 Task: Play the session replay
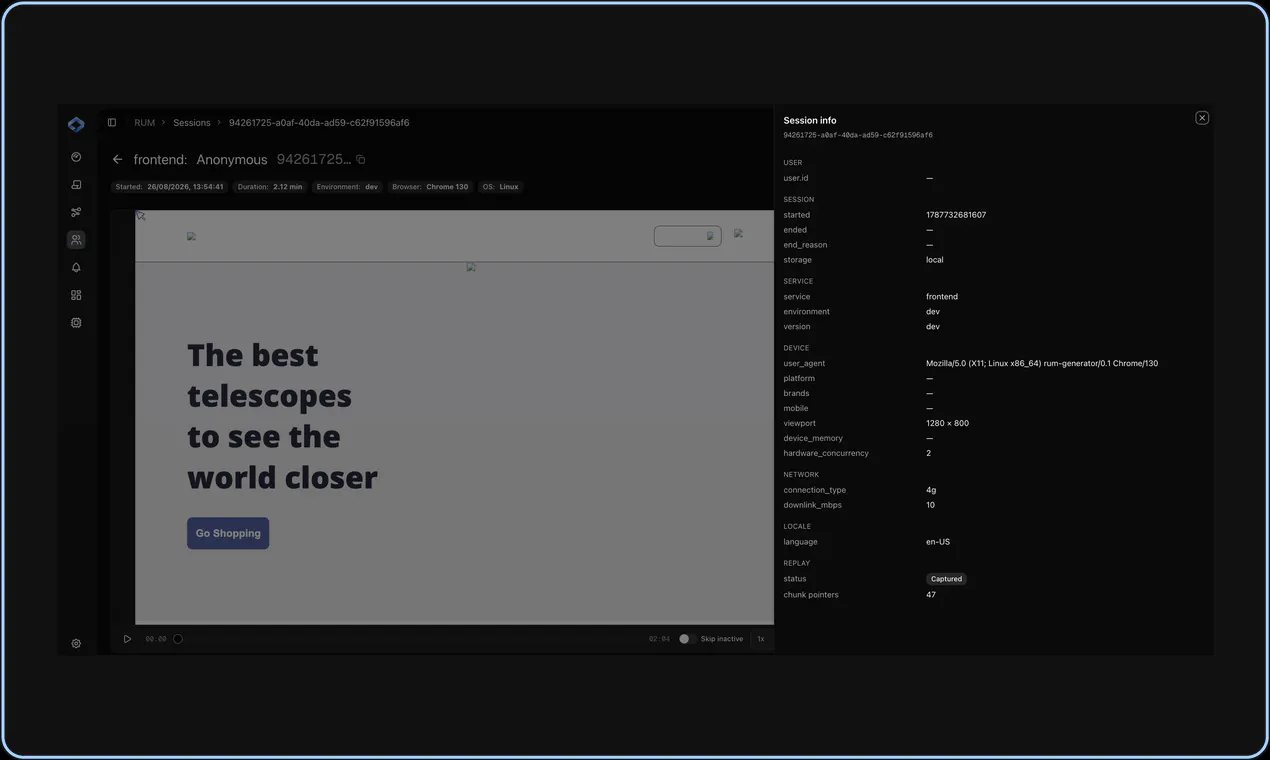click(127, 639)
